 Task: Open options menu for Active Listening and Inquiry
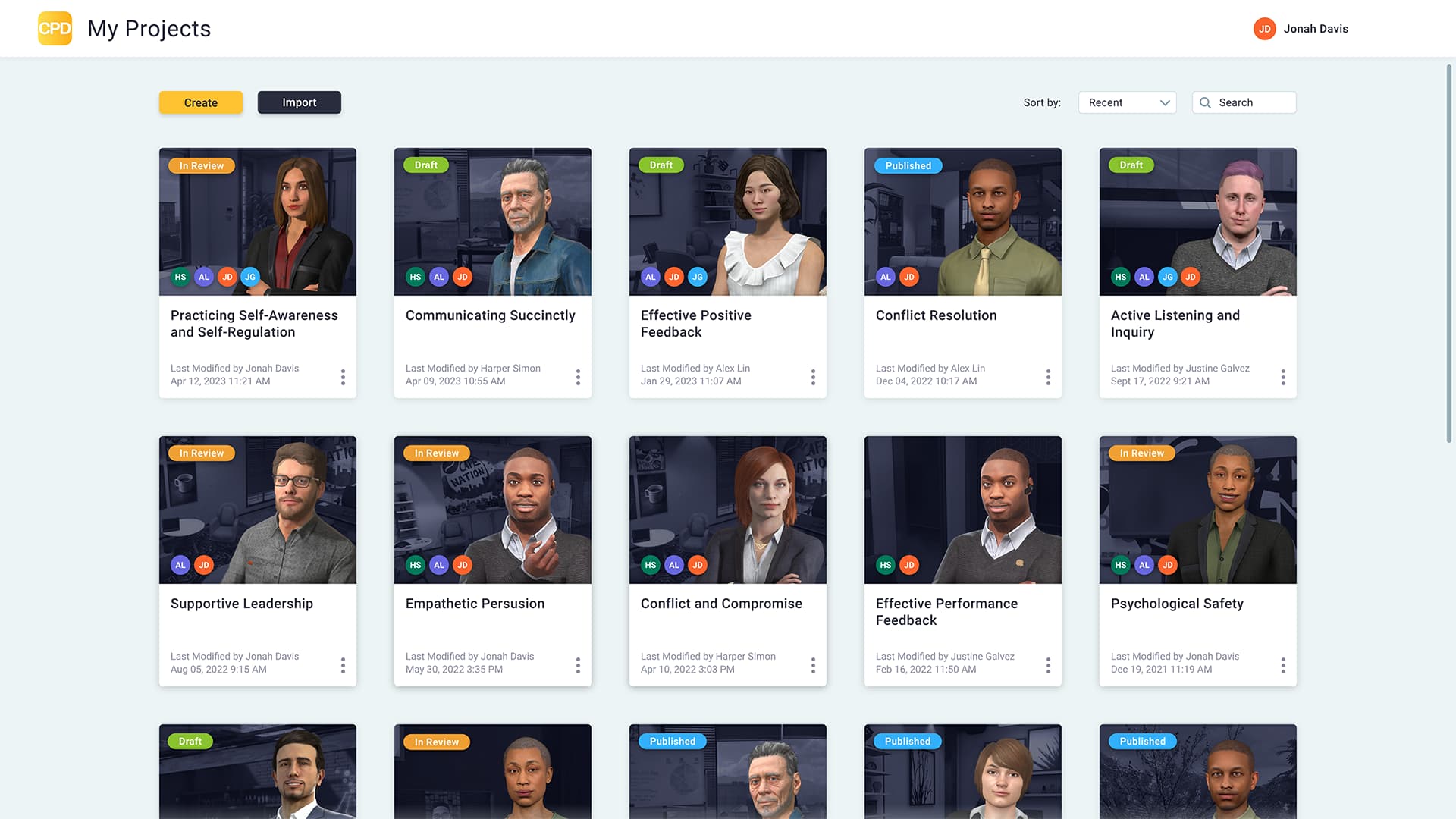tap(1283, 377)
